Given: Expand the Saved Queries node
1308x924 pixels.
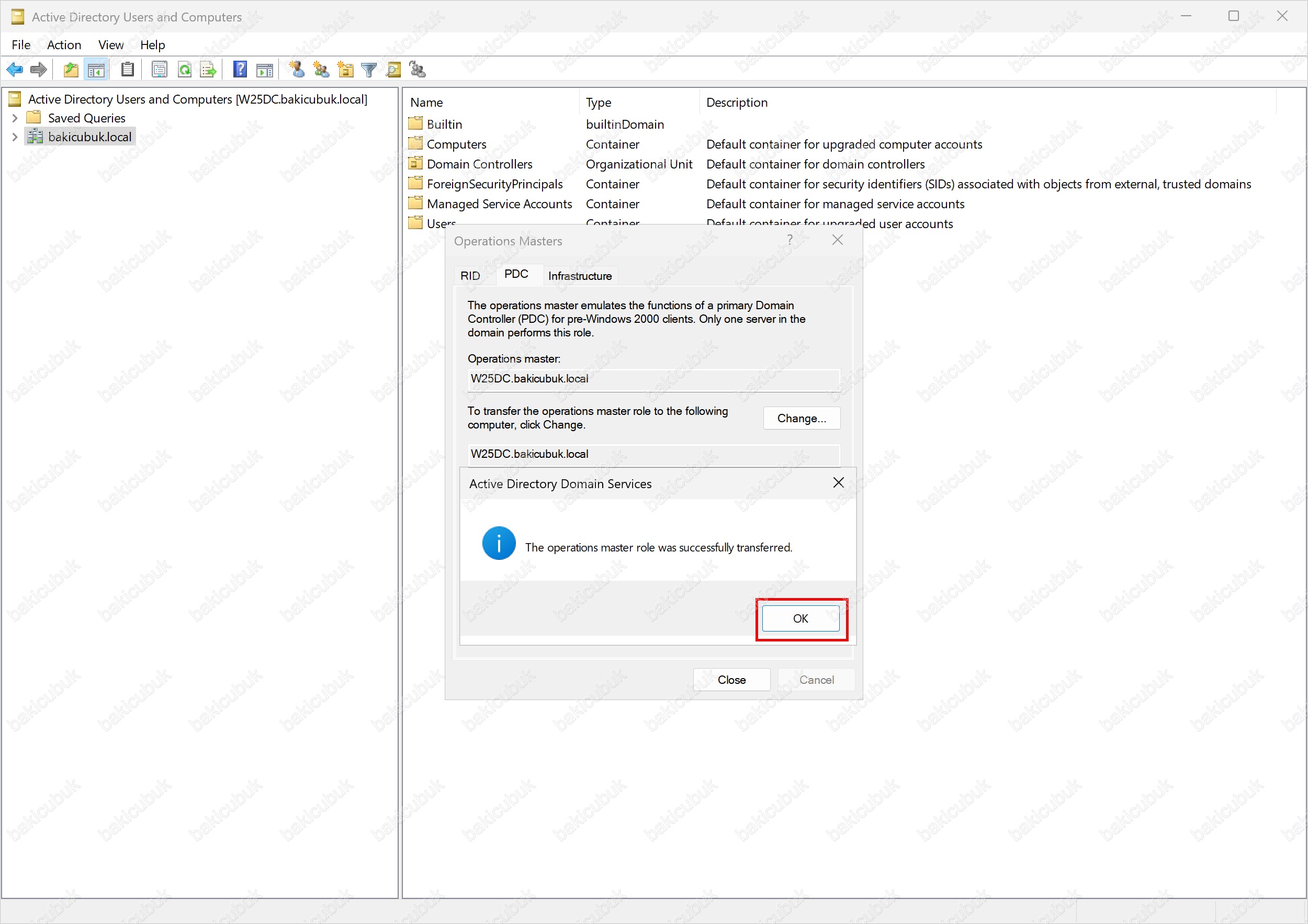Looking at the screenshot, I should click(x=15, y=118).
